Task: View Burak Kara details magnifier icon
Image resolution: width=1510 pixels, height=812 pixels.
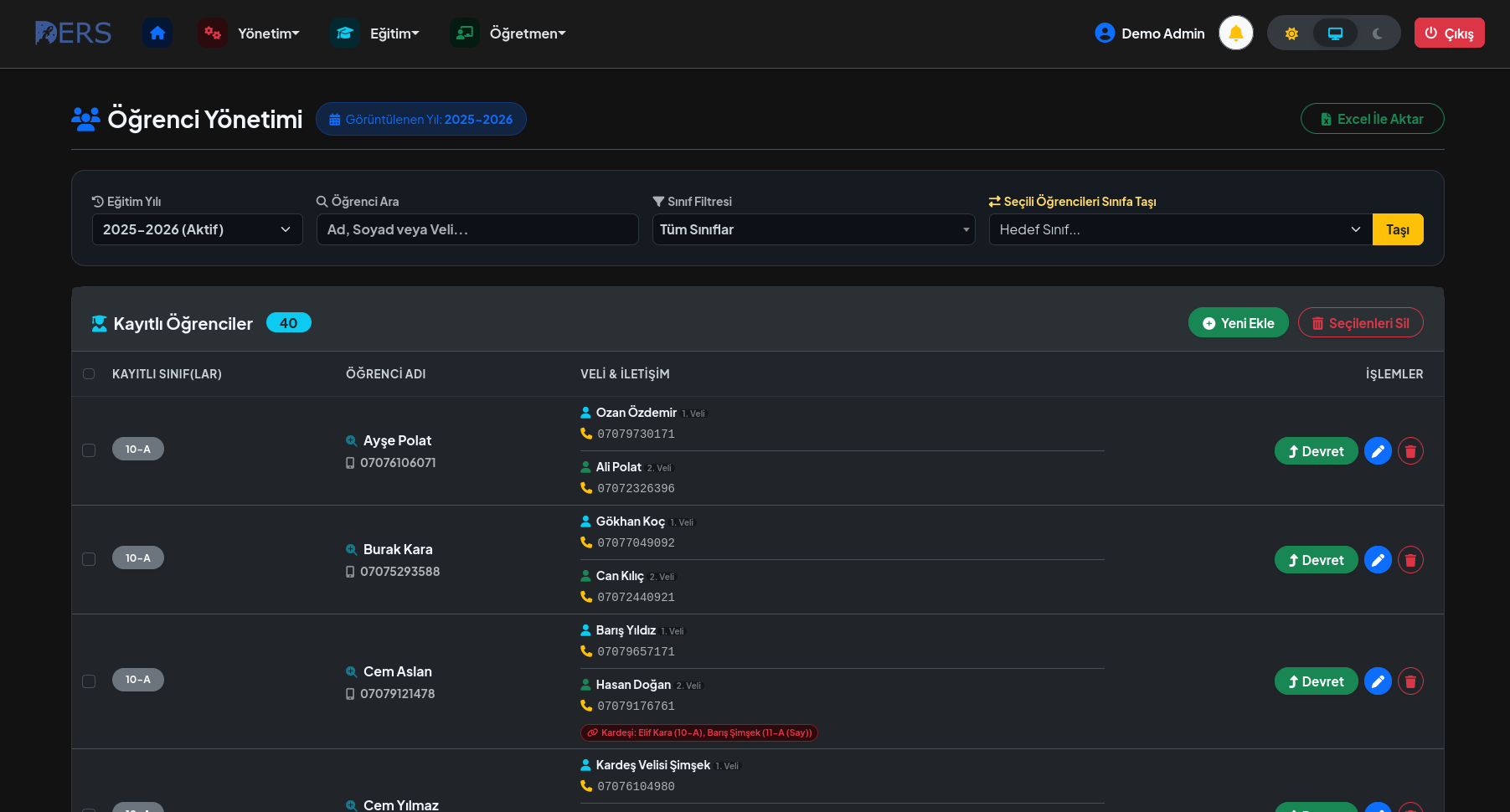Action: (x=352, y=550)
